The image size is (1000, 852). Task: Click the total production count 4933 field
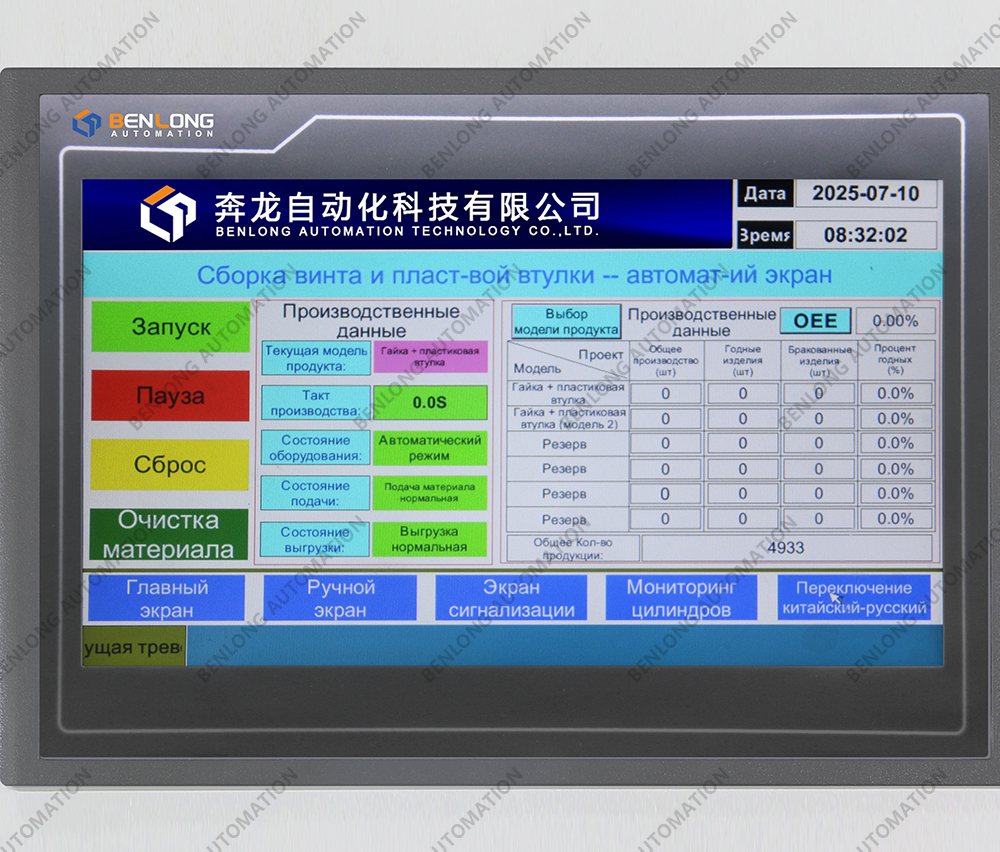pyautogui.click(x=786, y=548)
